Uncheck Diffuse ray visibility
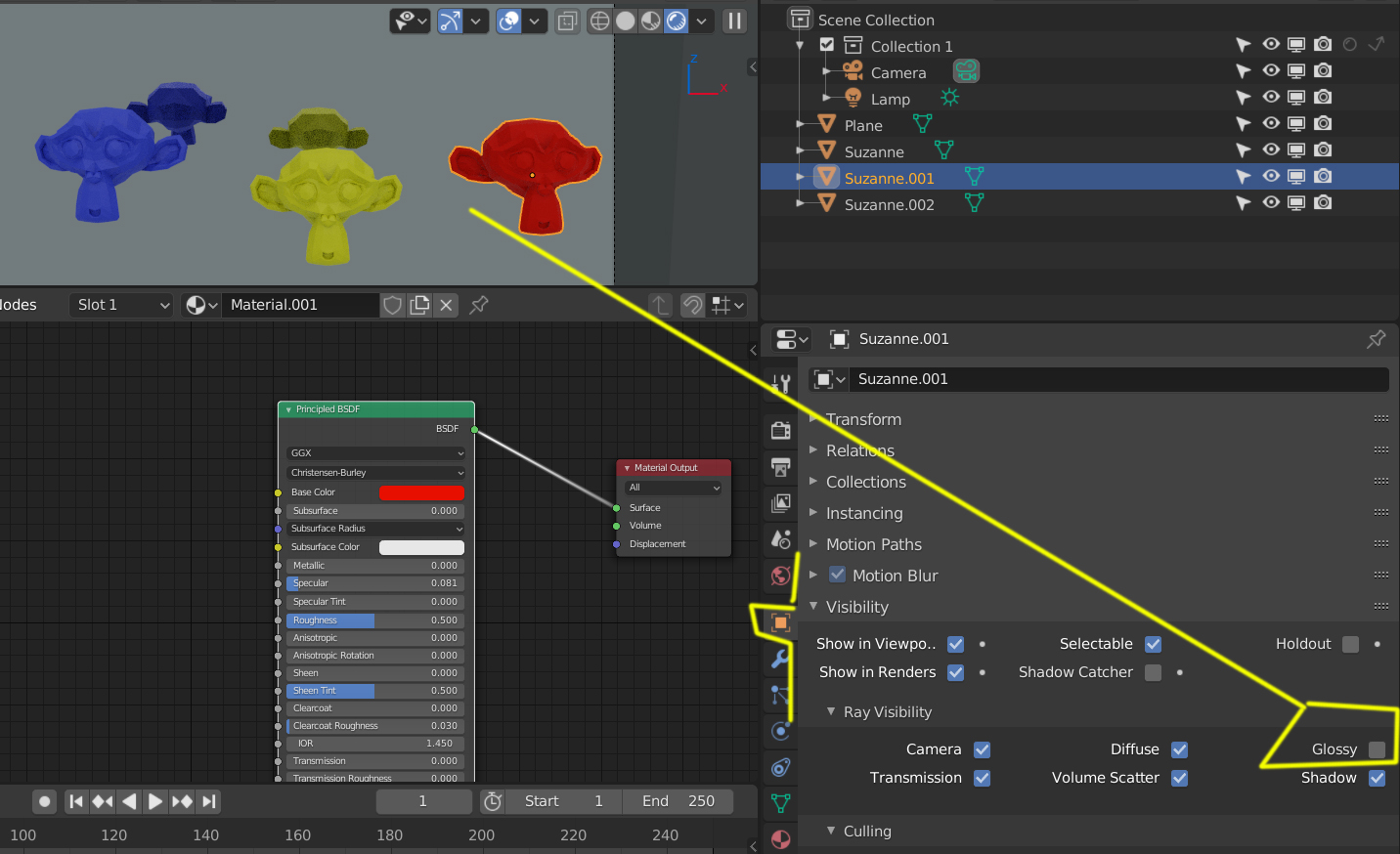1400x854 pixels. point(1180,749)
